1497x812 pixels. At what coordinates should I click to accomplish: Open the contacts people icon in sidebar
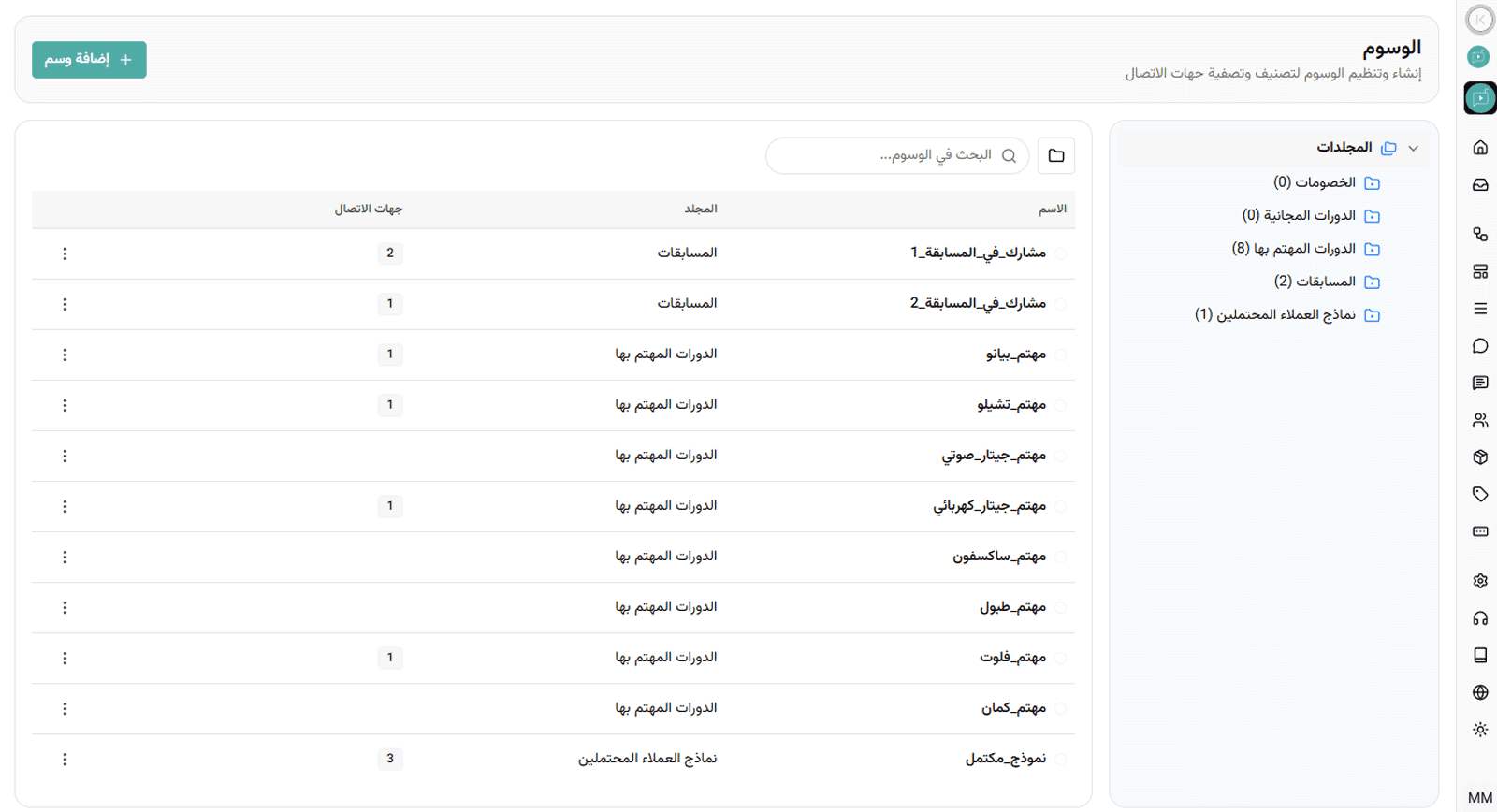pos(1480,420)
